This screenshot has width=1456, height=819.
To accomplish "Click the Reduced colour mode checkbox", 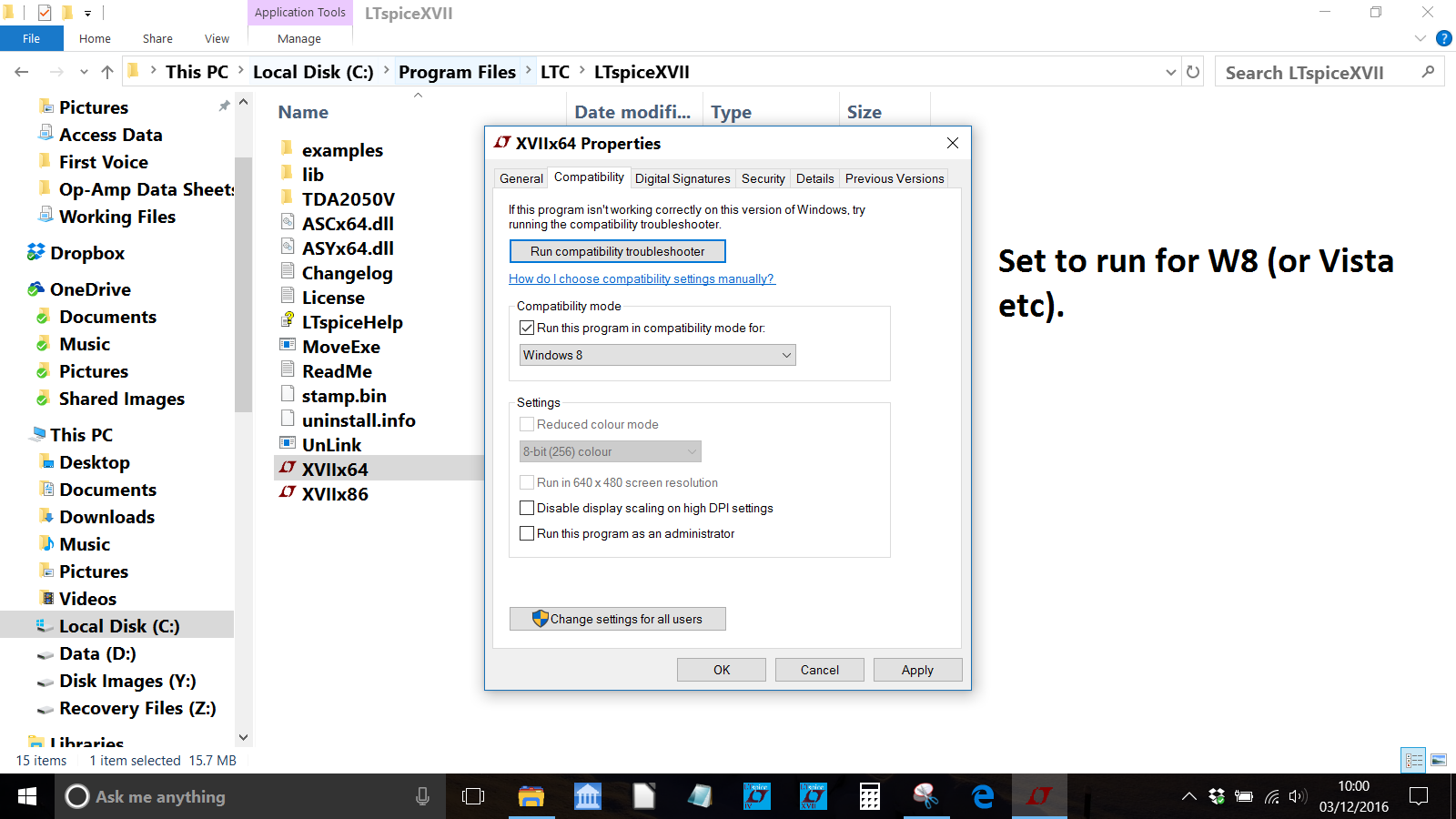I will [x=527, y=424].
